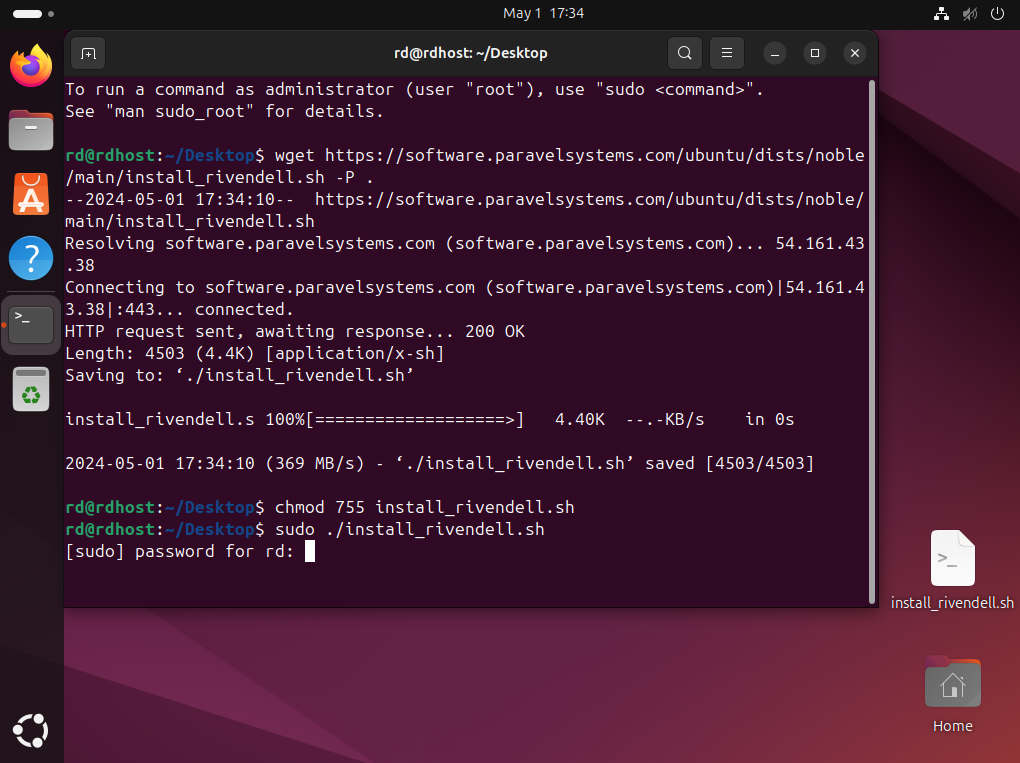Click the Terminal icon in the dock
This screenshot has width=1020, height=763.
(x=31, y=324)
